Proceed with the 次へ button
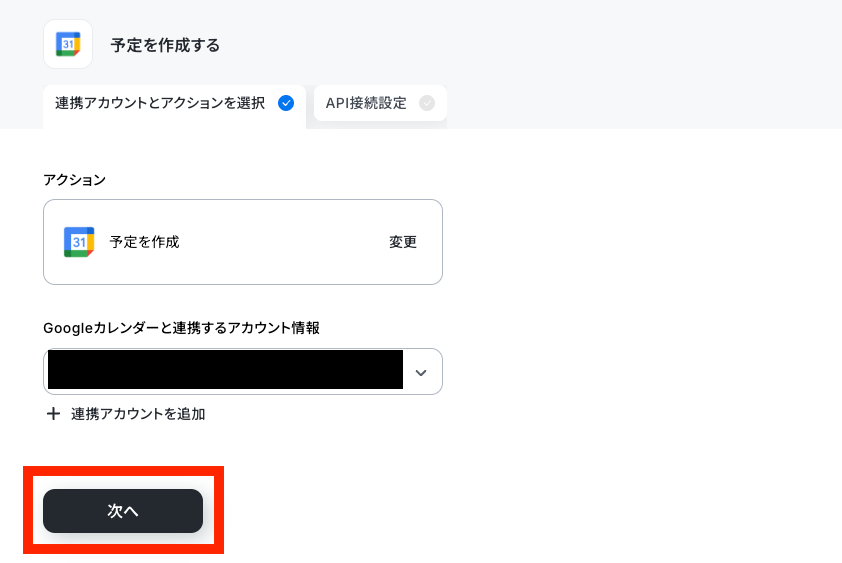 pyautogui.click(x=123, y=510)
